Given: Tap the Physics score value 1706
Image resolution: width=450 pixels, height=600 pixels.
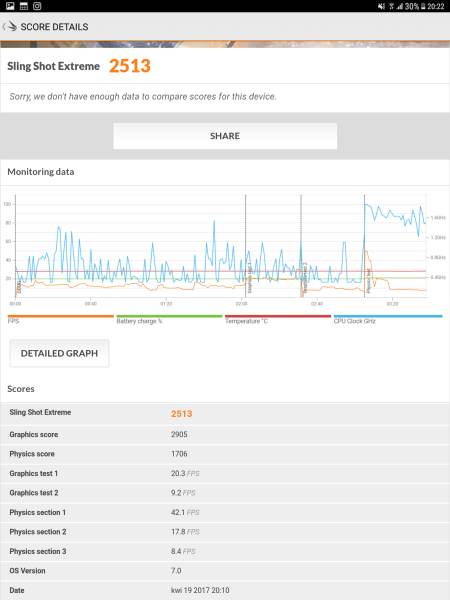Looking at the screenshot, I should [x=179, y=454].
